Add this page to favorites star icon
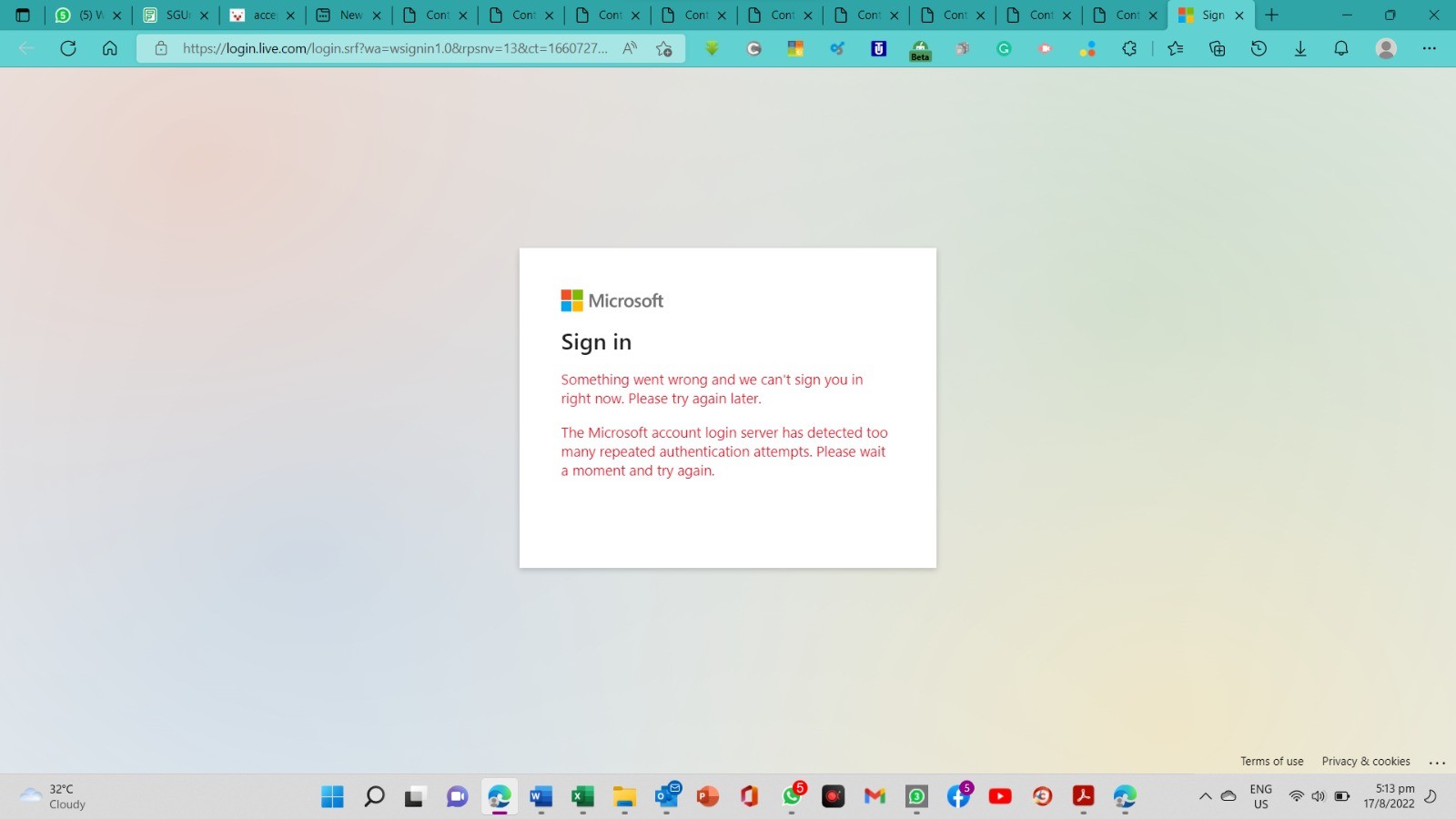This screenshot has height=819, width=1456. click(x=664, y=48)
